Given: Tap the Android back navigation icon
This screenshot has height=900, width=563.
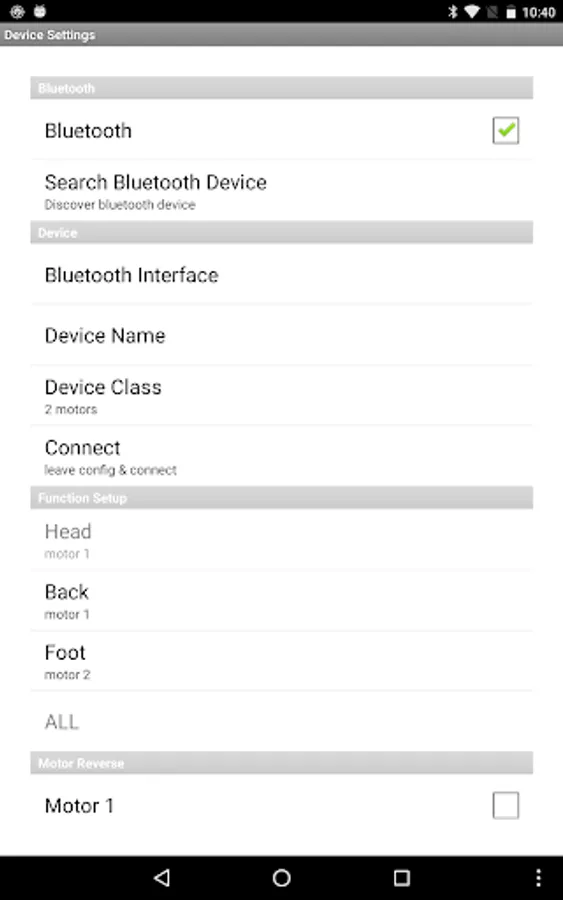Looking at the screenshot, I should coord(162,877).
